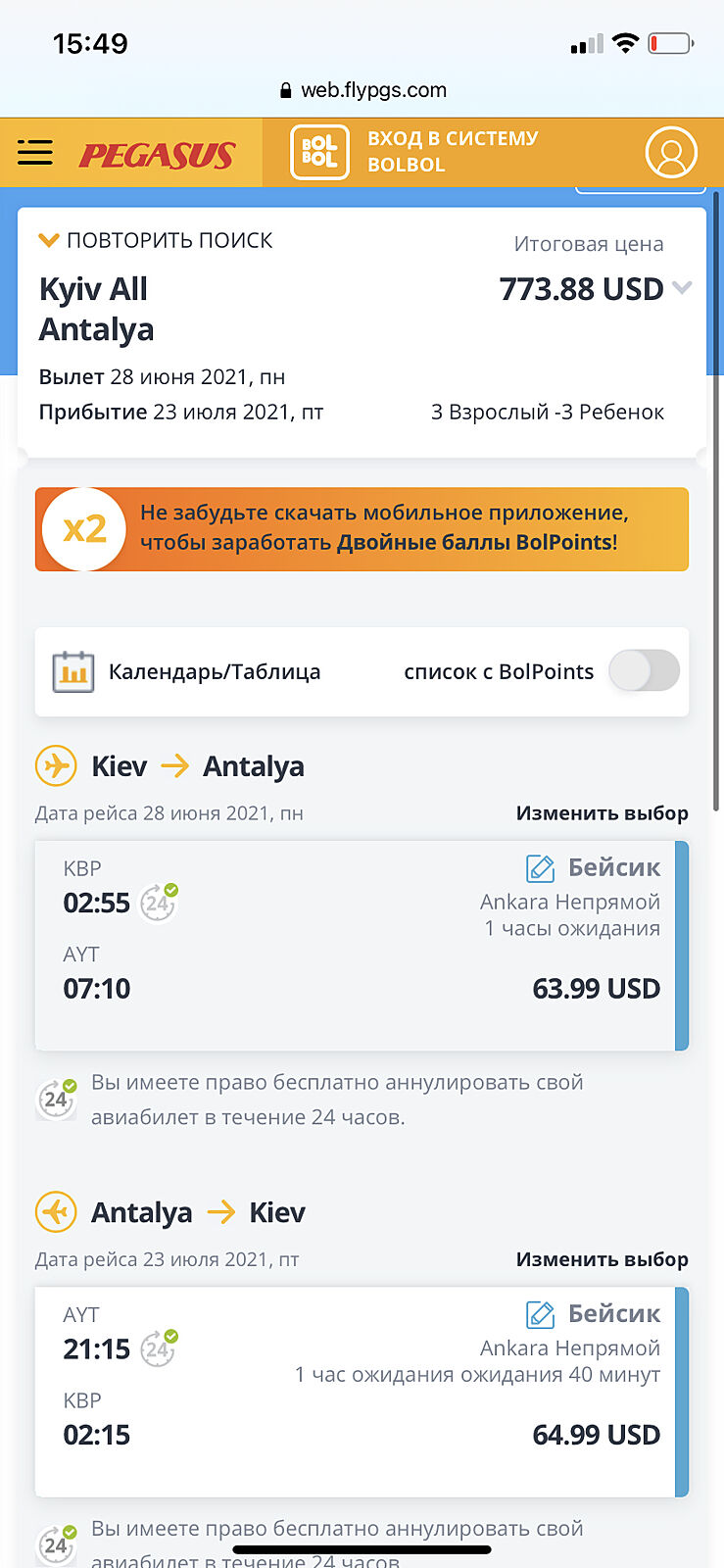The height and width of the screenshot is (1568, 724).
Task: Switch to Календарь/Таблица view
Action: (x=215, y=672)
